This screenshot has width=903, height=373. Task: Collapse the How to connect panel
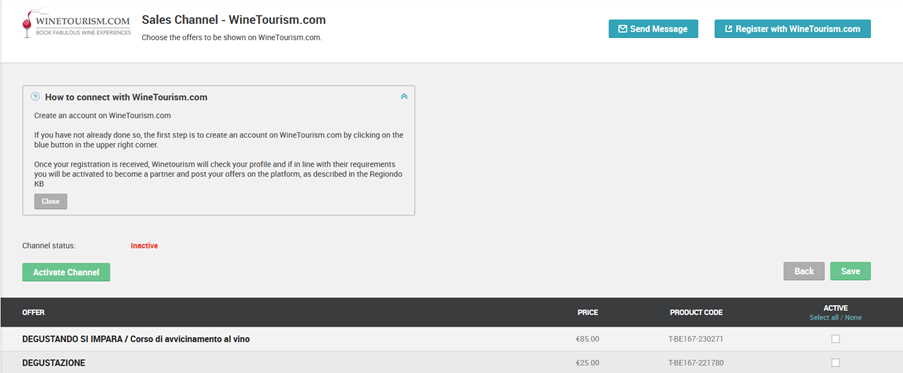click(x=404, y=97)
